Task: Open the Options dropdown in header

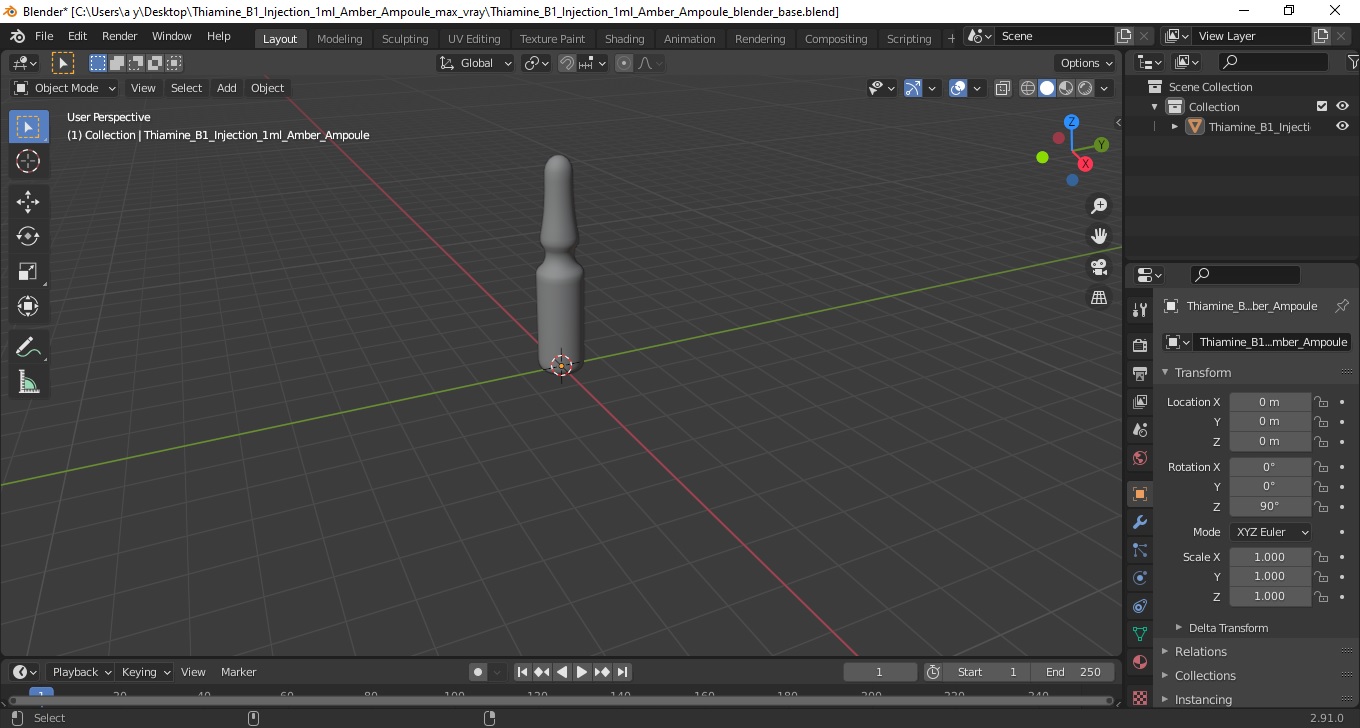Action: coord(1087,63)
